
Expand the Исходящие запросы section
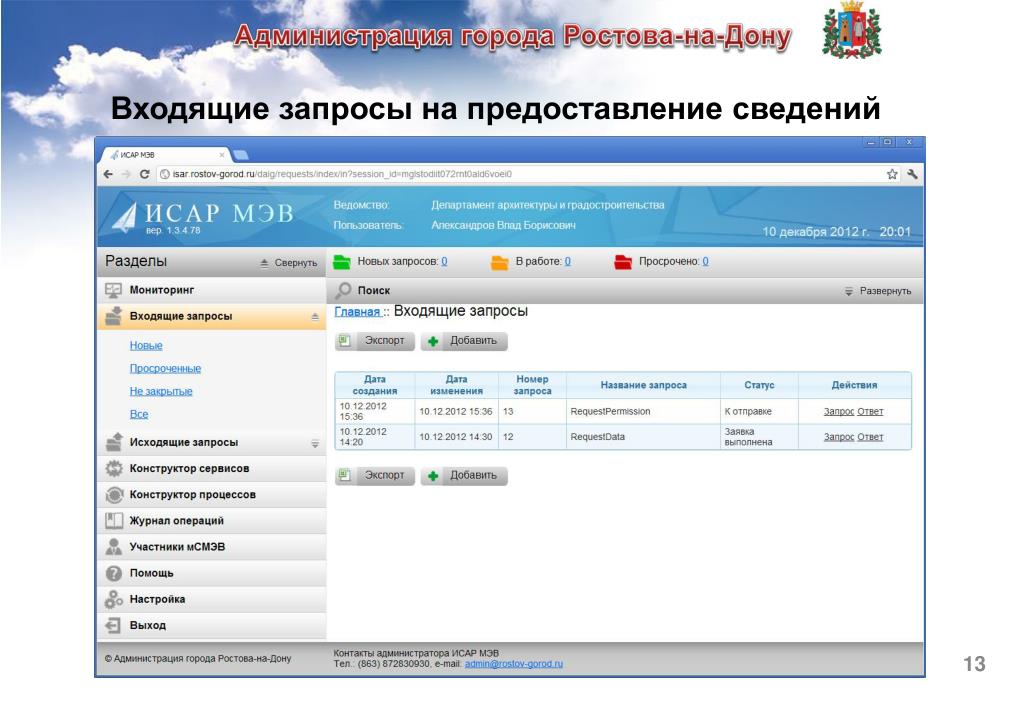(x=314, y=443)
